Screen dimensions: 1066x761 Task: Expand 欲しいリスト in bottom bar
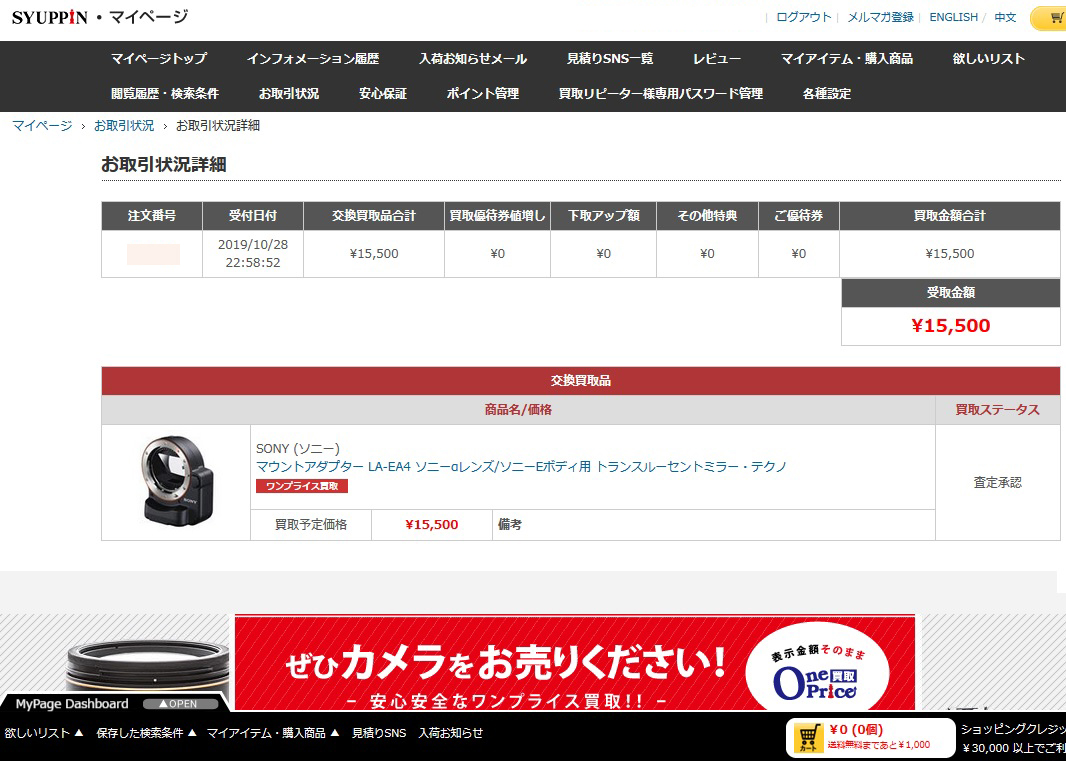[x=44, y=733]
